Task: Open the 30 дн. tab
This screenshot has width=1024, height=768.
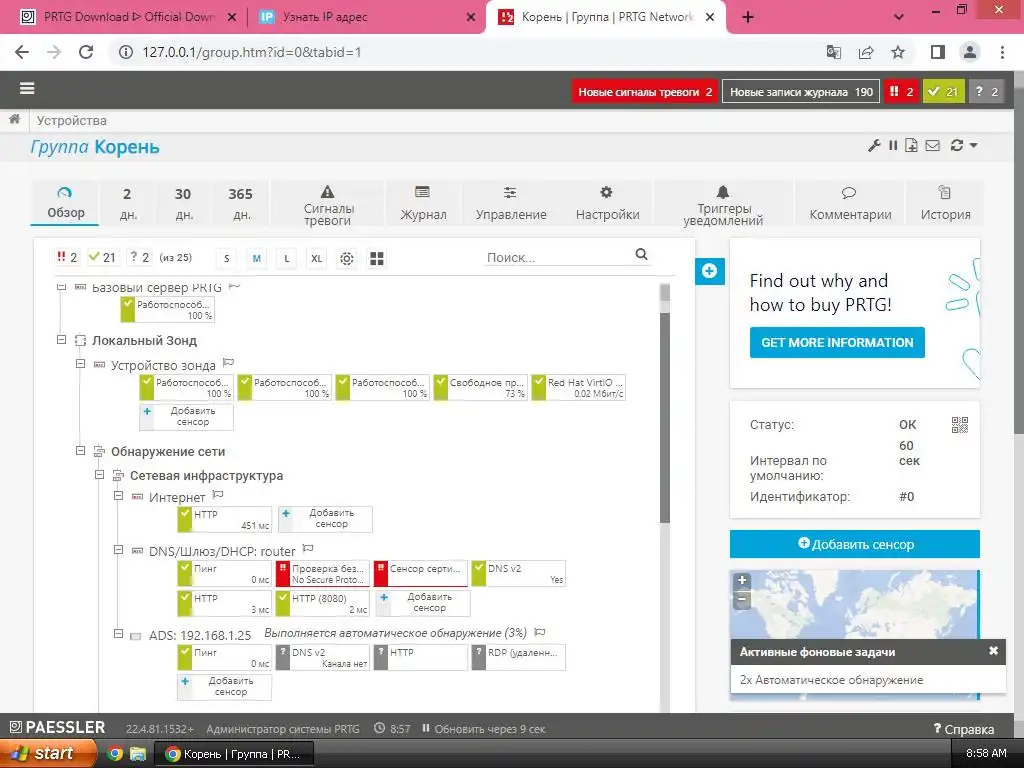Action: (x=184, y=204)
